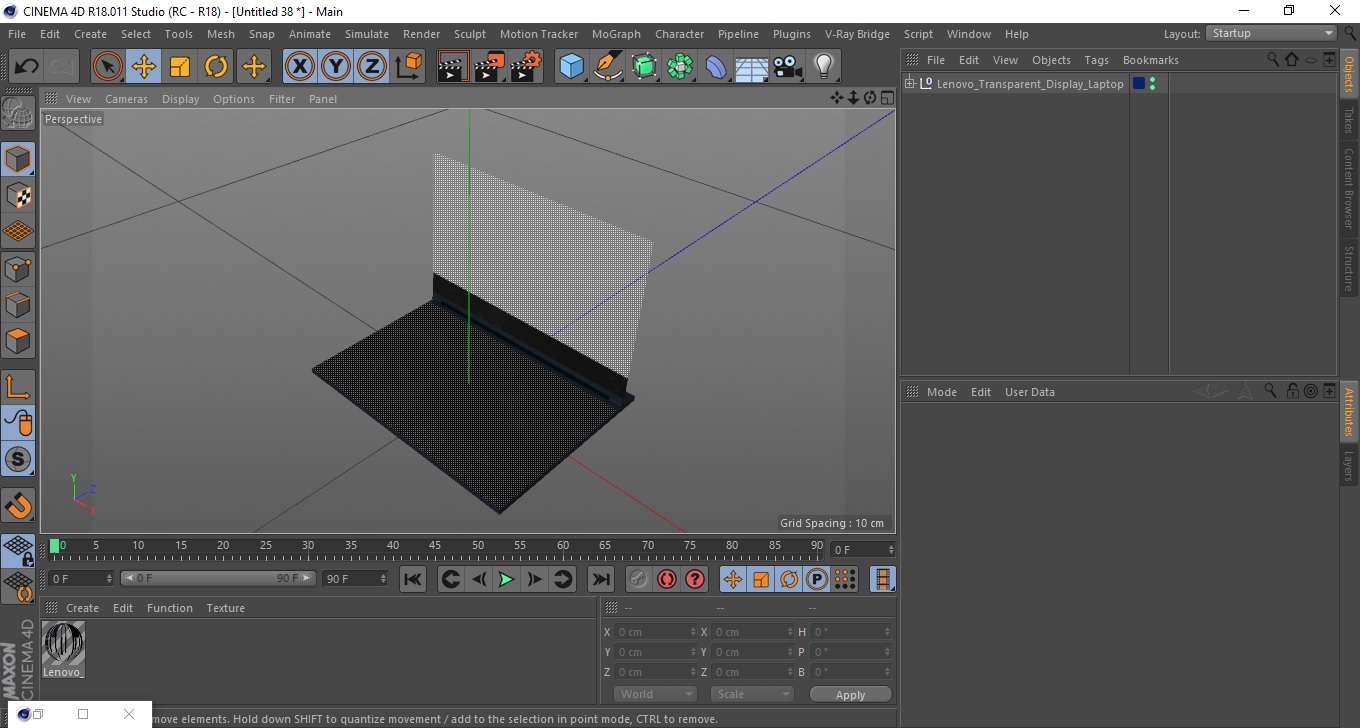Toggle X axis lock

pyautogui.click(x=300, y=67)
